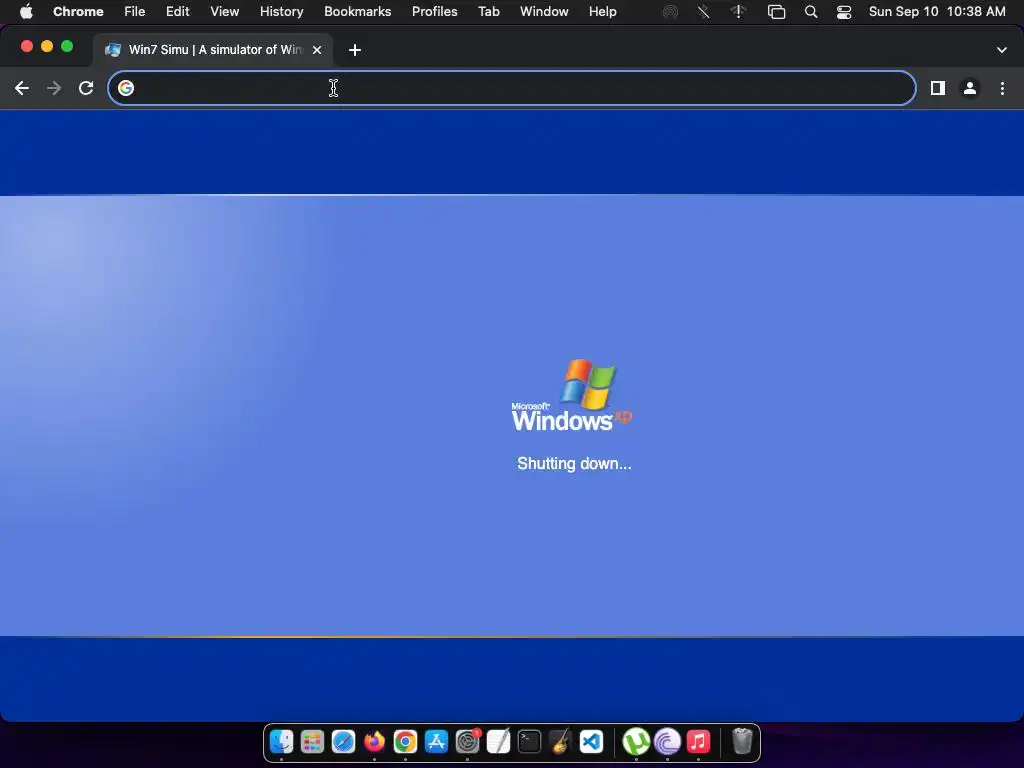Open the Chrome profile avatar menu
This screenshot has height=768, width=1024.
coord(970,88)
